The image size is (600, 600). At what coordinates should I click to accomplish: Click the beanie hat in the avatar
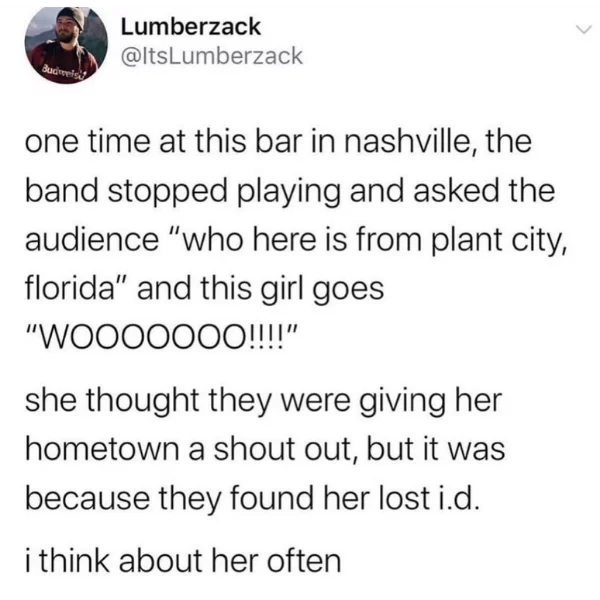72,17
